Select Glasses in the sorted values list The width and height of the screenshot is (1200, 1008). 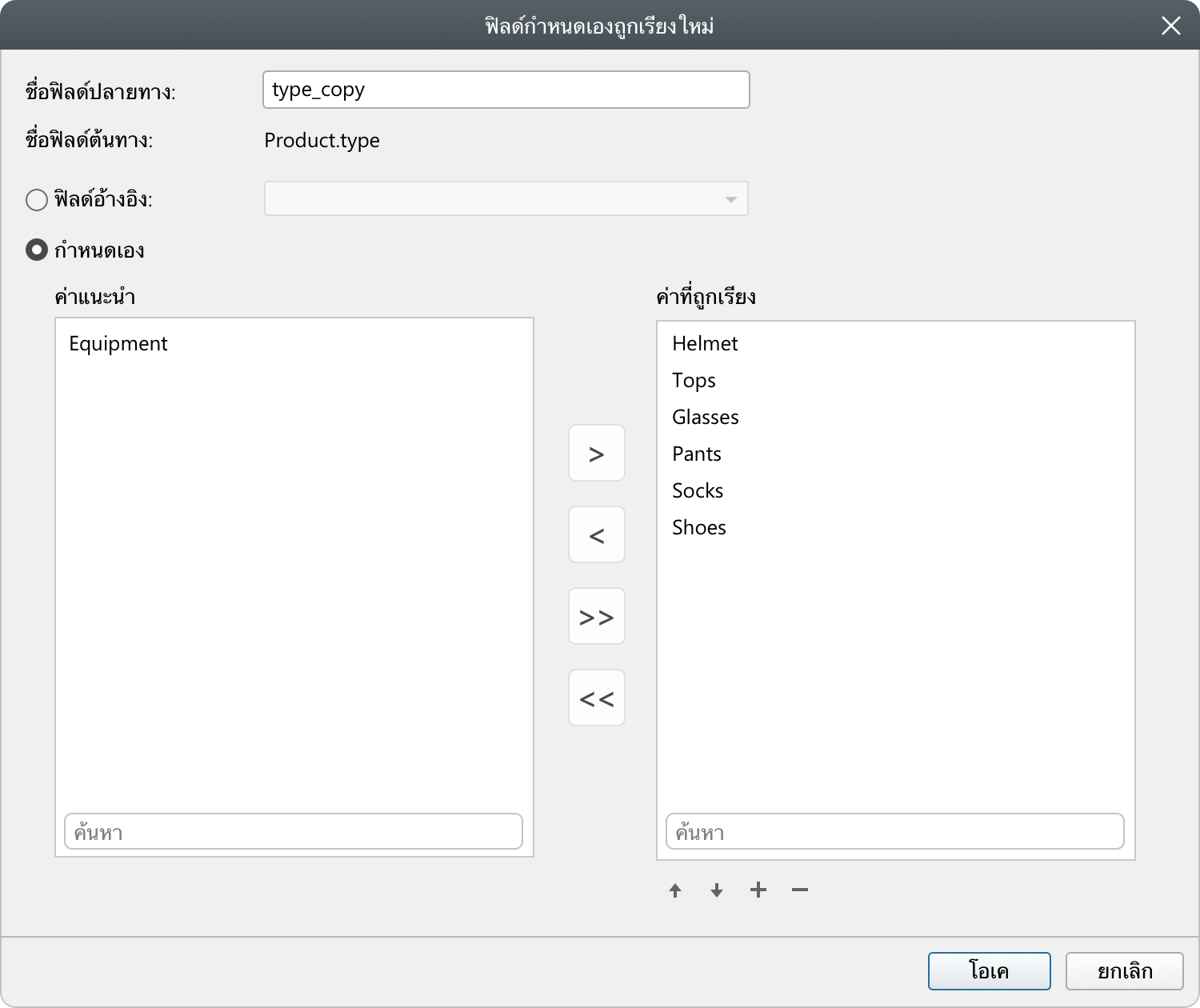tap(705, 418)
